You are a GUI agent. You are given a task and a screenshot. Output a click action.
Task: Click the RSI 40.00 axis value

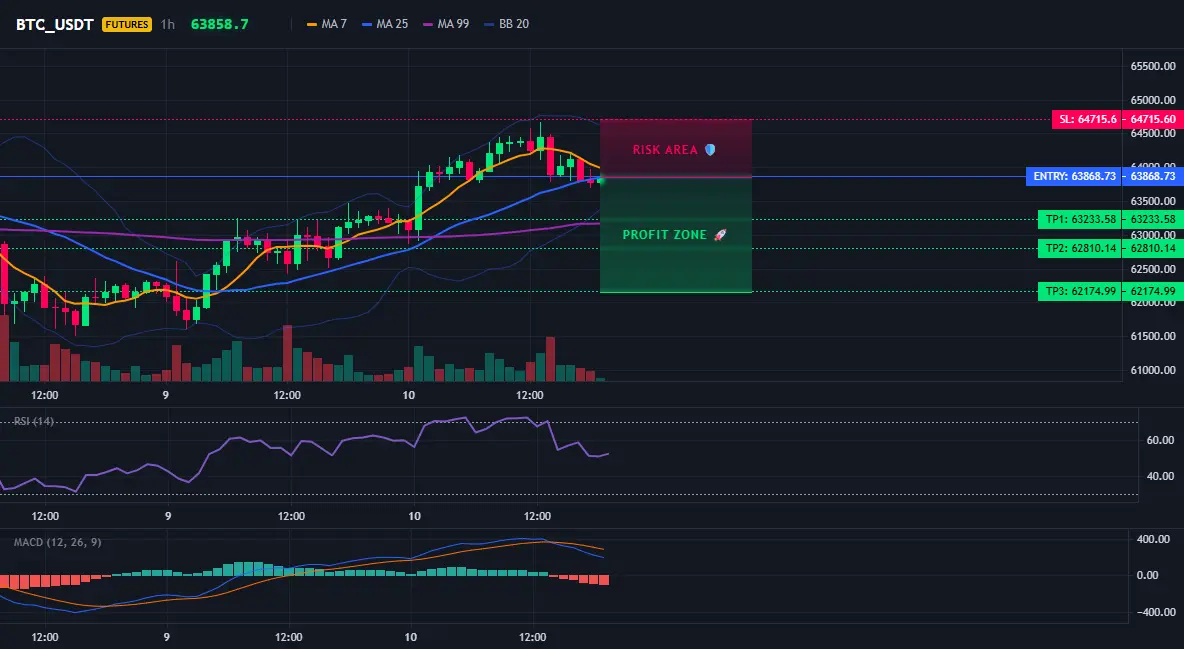(x=1160, y=476)
